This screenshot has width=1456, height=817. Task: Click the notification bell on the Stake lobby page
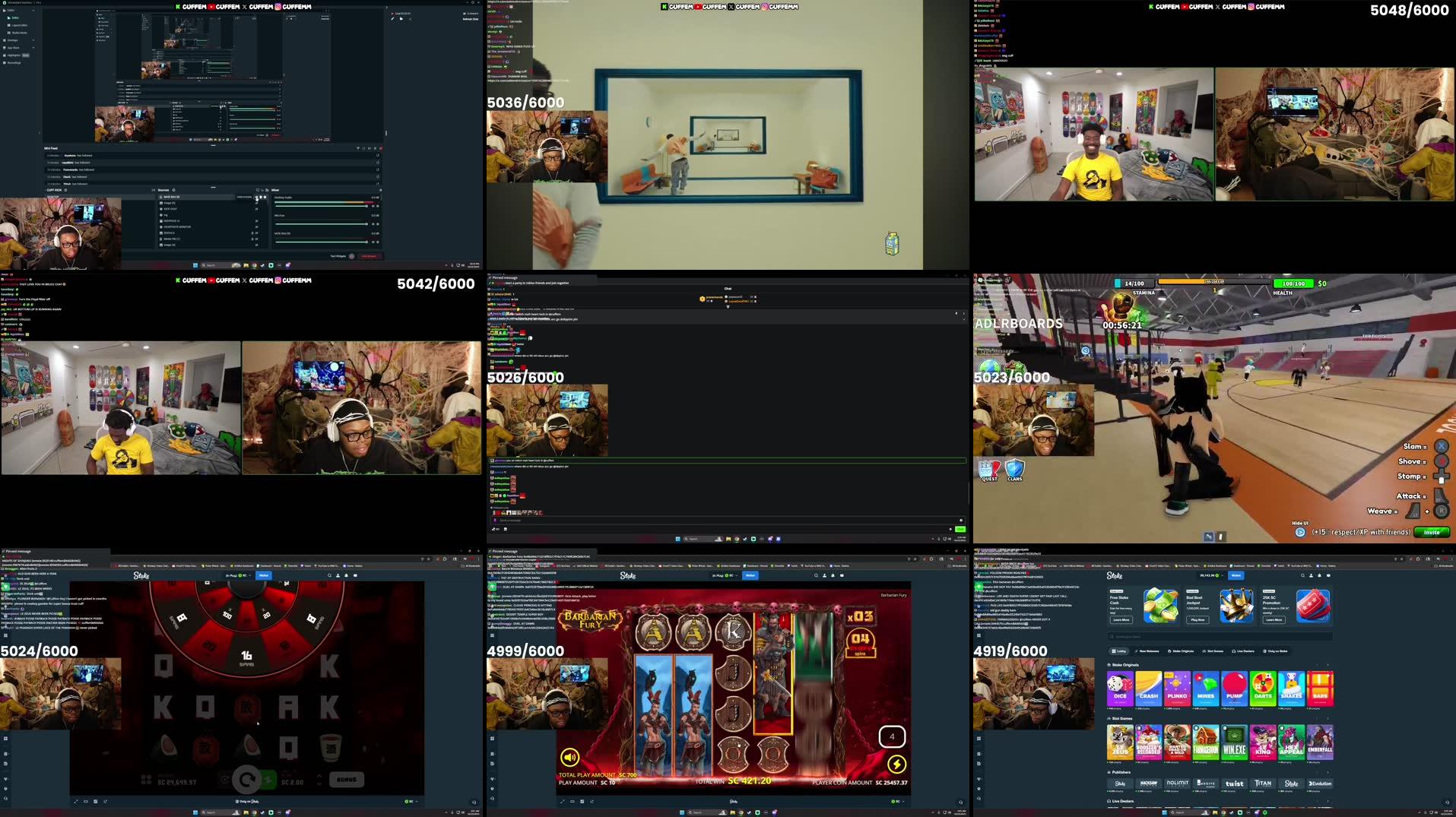(1318, 575)
